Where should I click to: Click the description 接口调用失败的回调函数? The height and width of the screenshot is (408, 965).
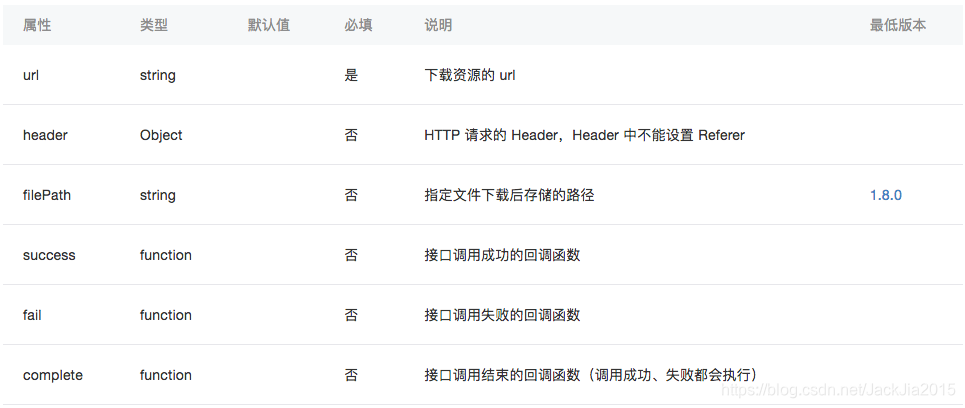(502, 315)
